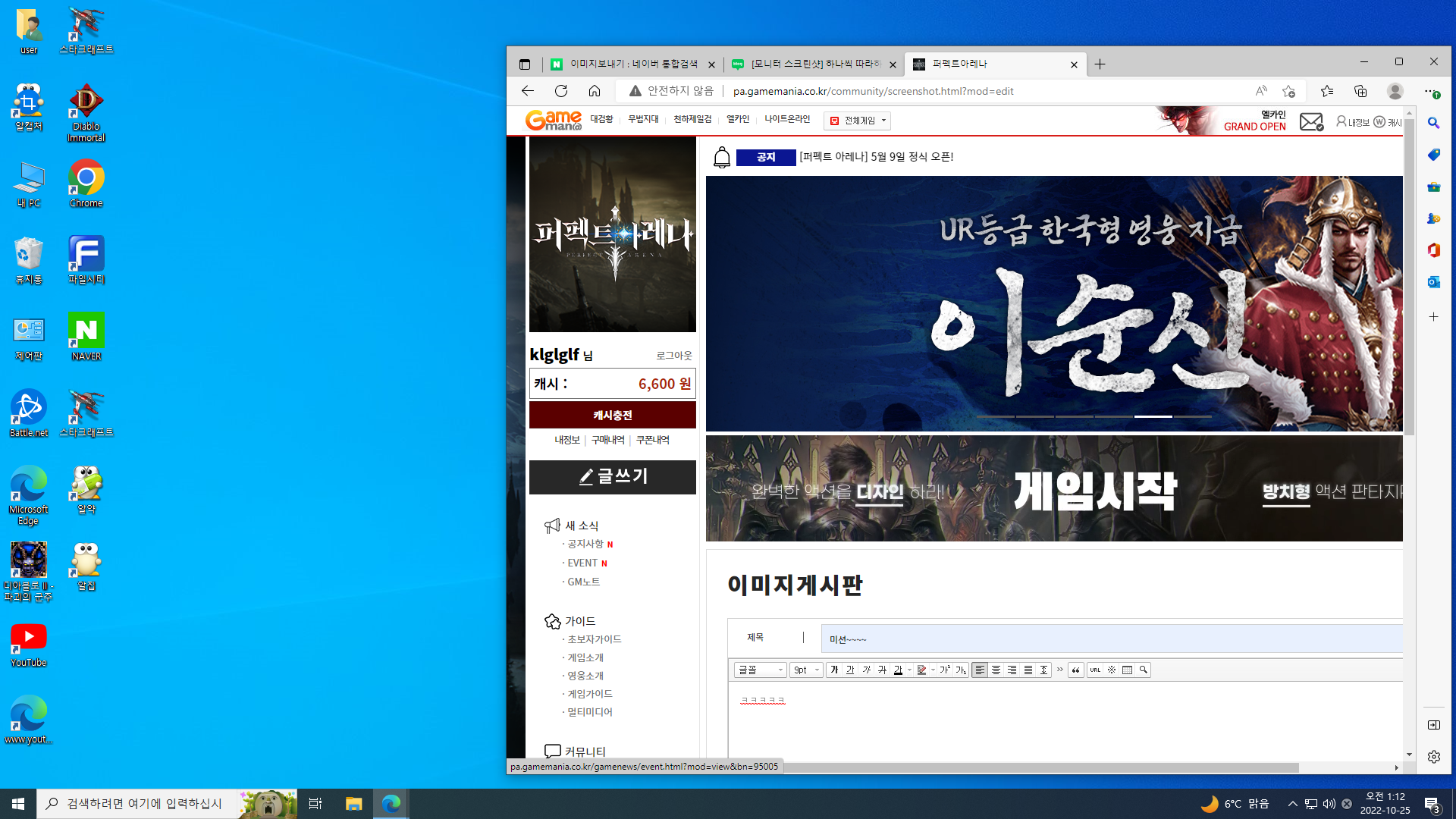Click the 게임시작 game start banner

click(x=1054, y=488)
